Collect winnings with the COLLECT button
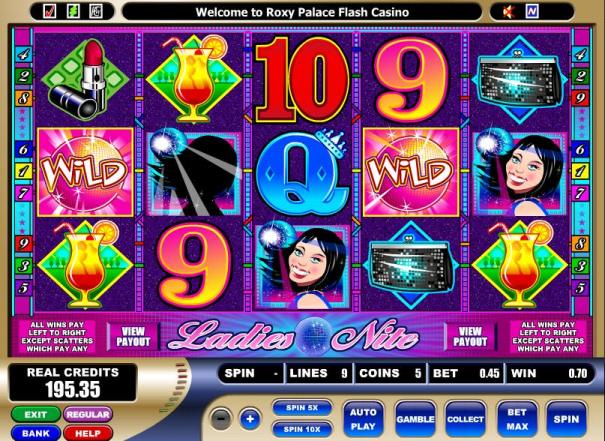This screenshot has height=441, width=605. pyautogui.click(x=465, y=419)
